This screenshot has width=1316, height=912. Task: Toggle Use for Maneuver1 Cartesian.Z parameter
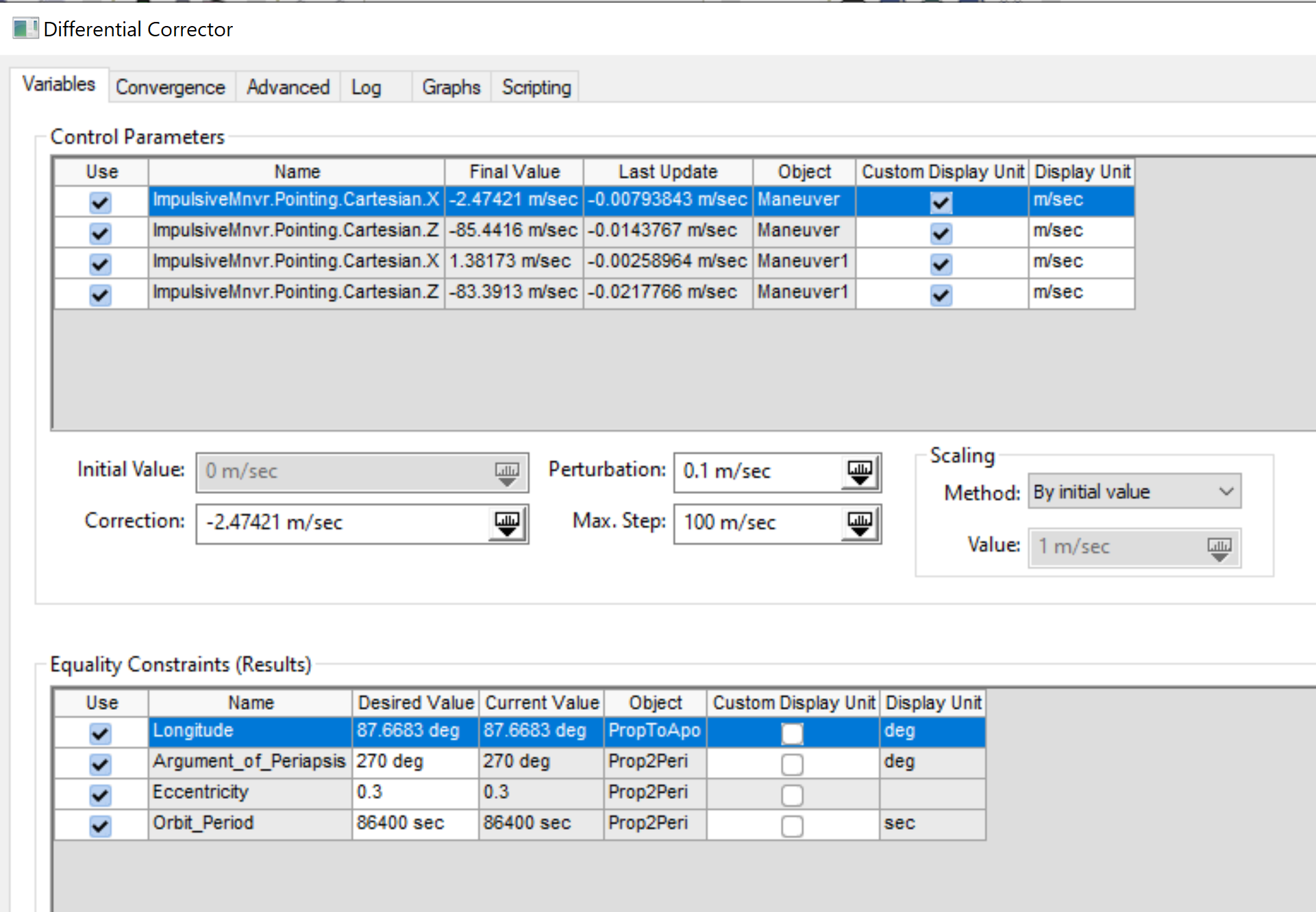coord(100,295)
